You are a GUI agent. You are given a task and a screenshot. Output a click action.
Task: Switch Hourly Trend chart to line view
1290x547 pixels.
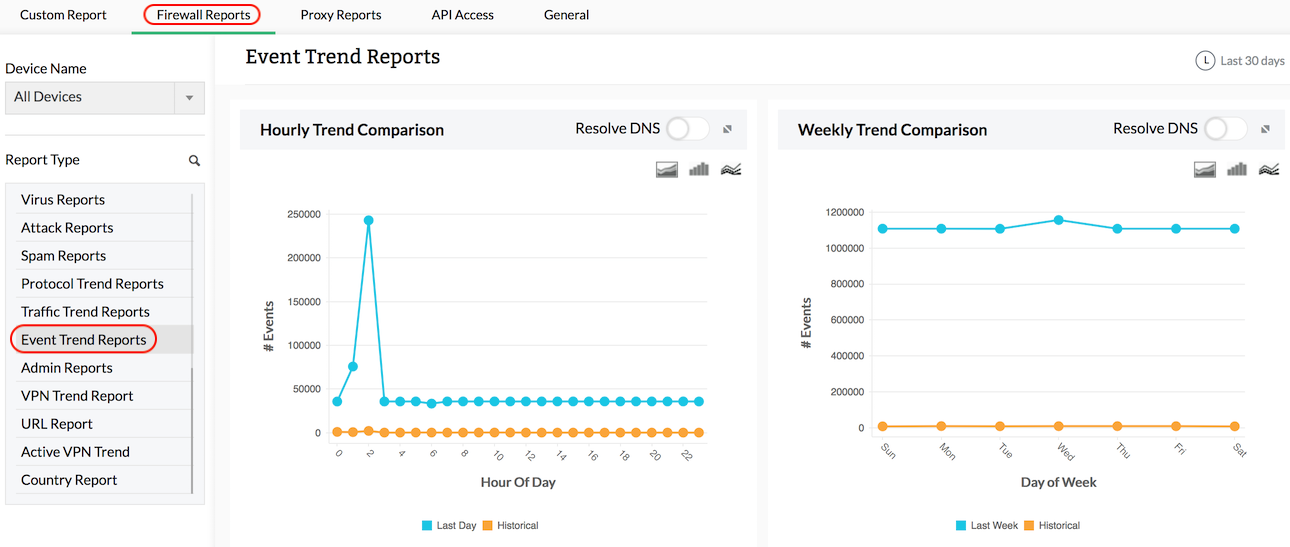(x=731, y=170)
